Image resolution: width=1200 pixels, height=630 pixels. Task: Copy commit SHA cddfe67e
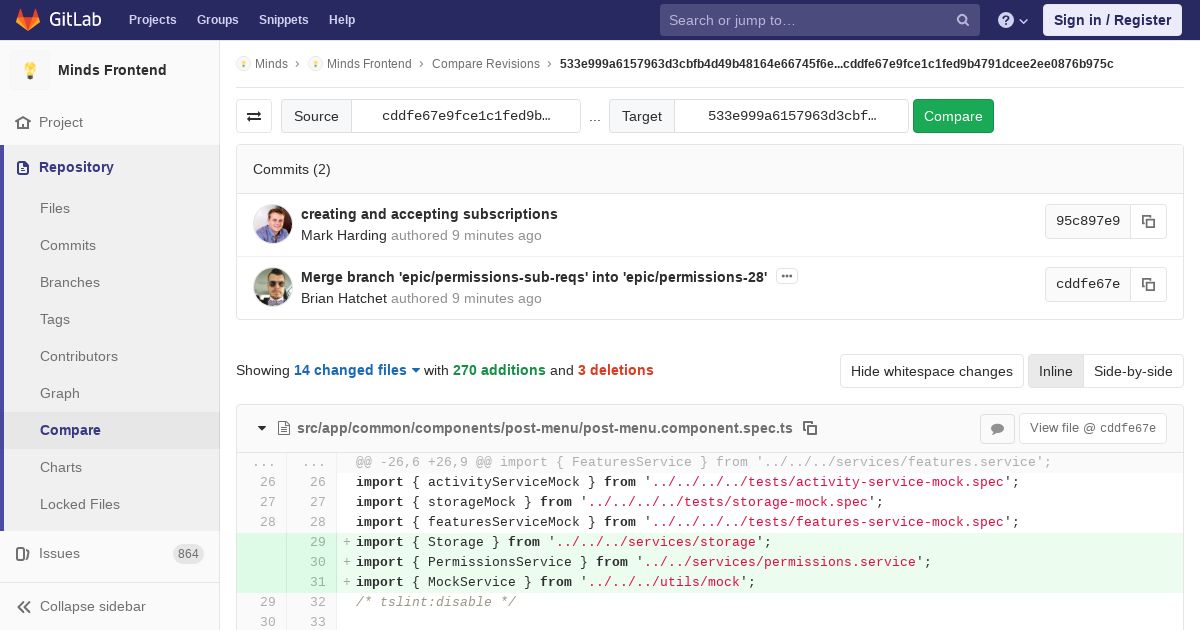(1148, 284)
